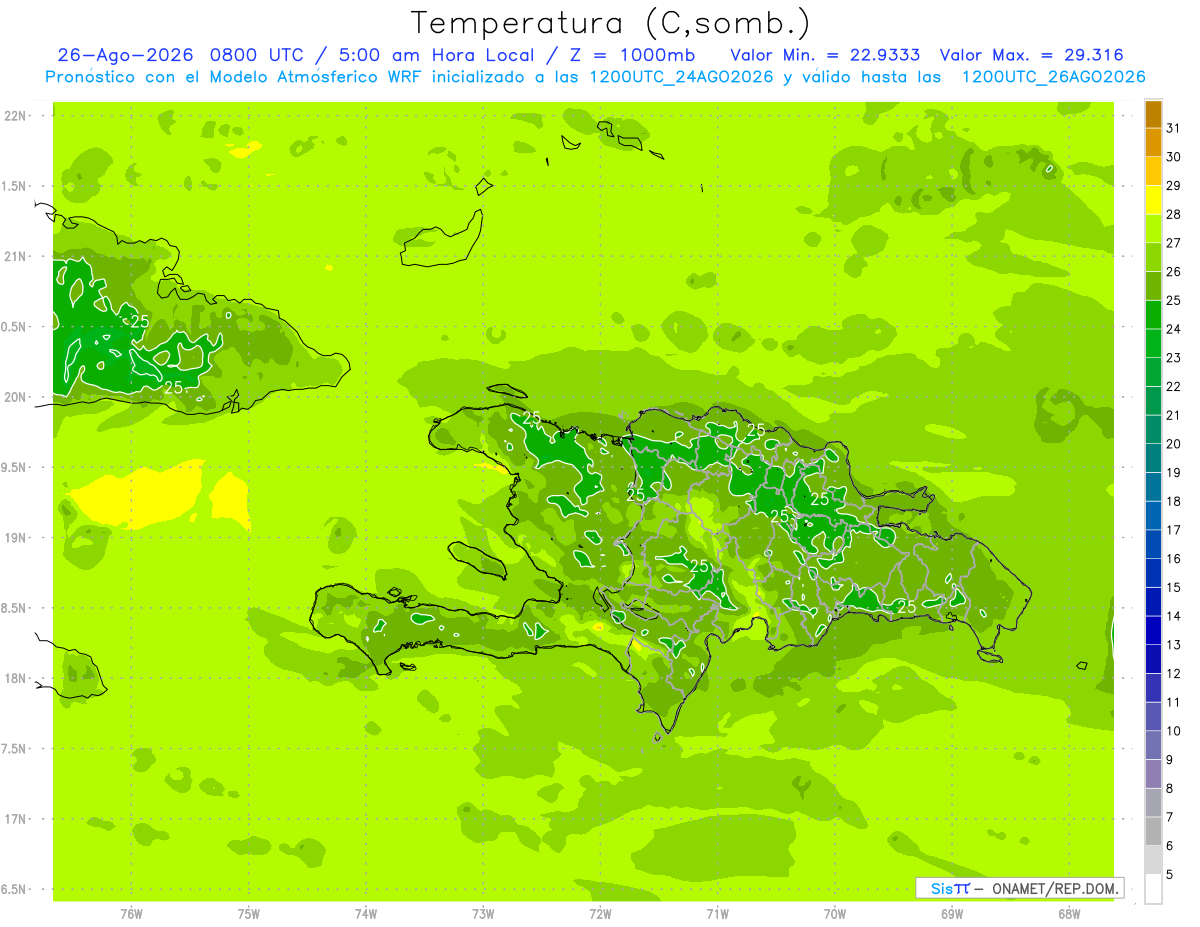Viewport: 1200px width, 927px height.
Task: Click the legend scale value 5
Action: pyautogui.click(x=1171, y=874)
